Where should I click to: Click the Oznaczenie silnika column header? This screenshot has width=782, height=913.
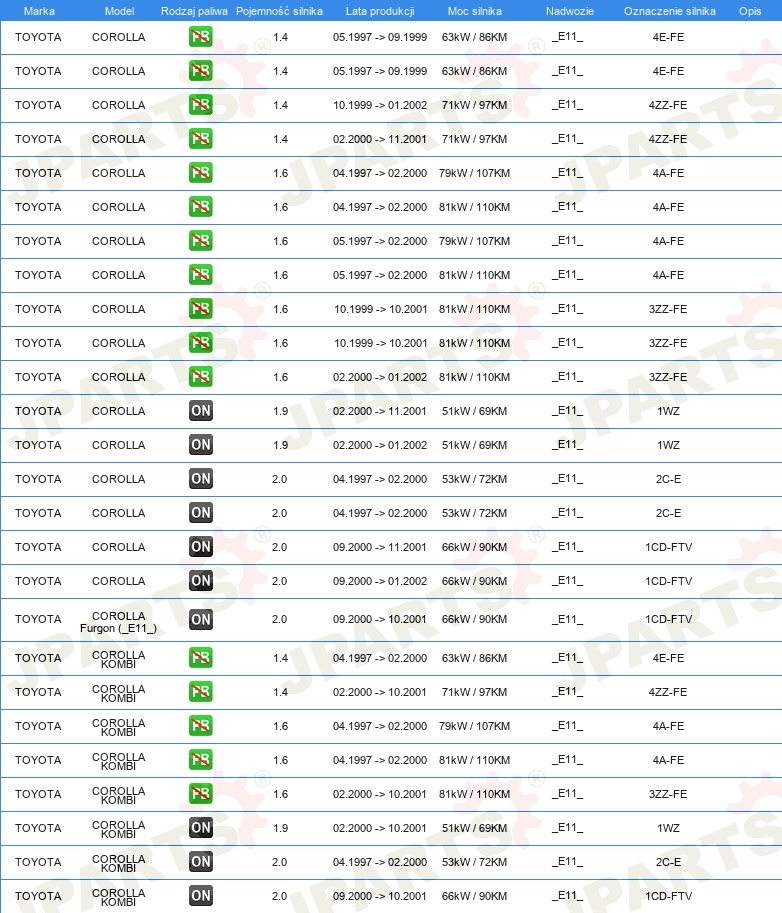[x=670, y=11]
